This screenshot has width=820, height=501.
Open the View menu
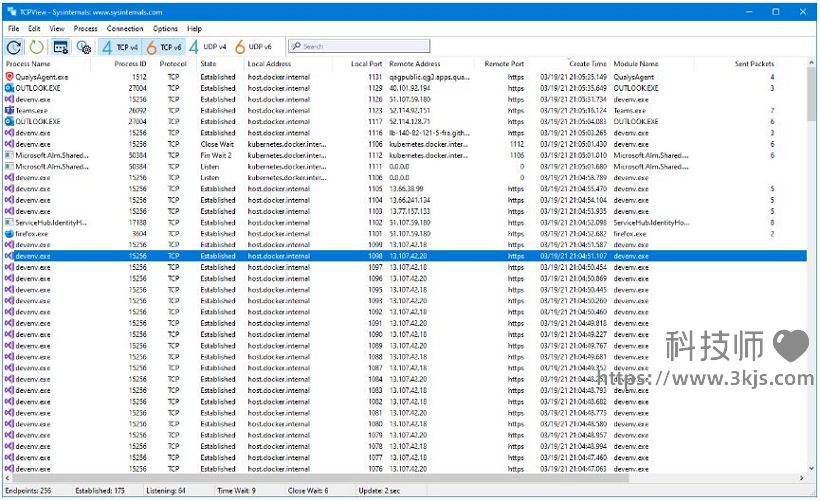(57, 29)
